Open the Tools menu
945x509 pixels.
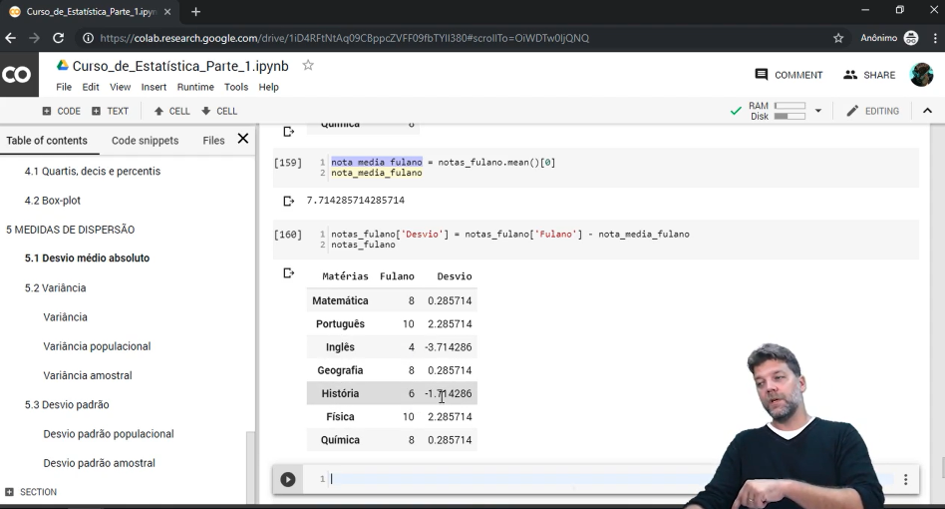click(236, 87)
